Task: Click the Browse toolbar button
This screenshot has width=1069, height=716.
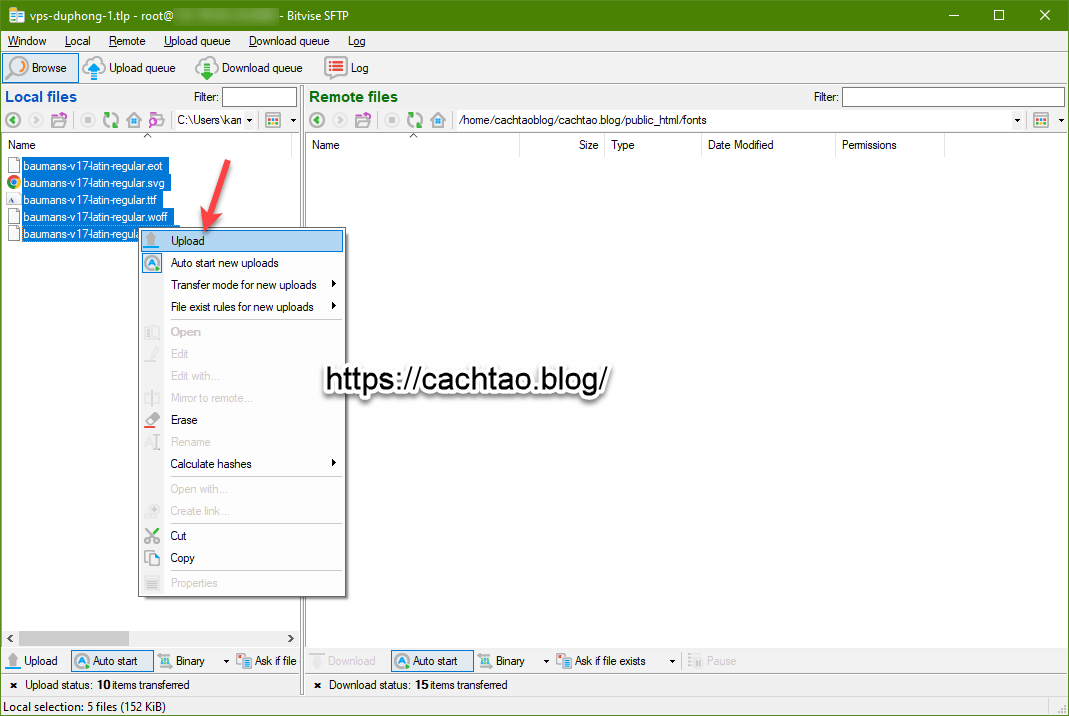Action: tap(40, 68)
